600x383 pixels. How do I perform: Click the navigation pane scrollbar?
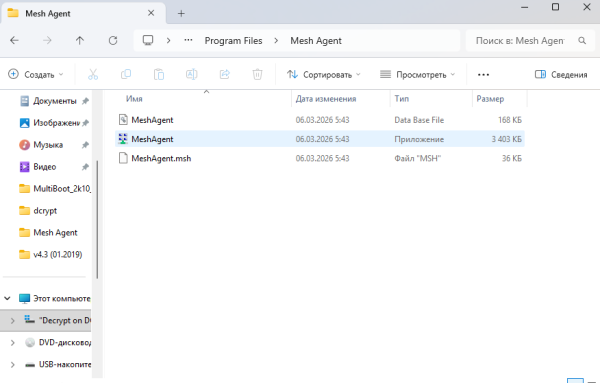pyautogui.click(x=97, y=219)
